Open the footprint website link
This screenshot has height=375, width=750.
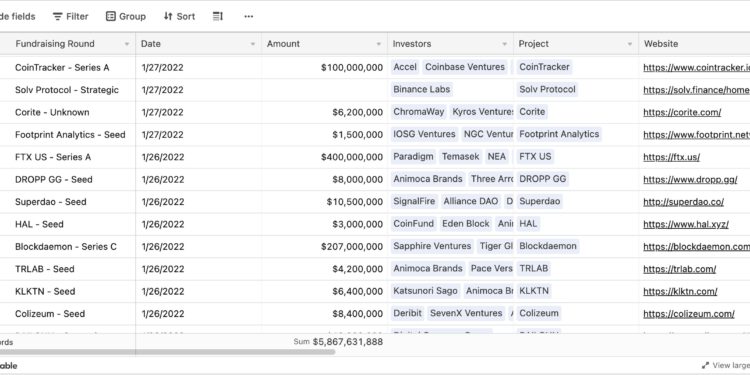pyautogui.click(x=696, y=135)
